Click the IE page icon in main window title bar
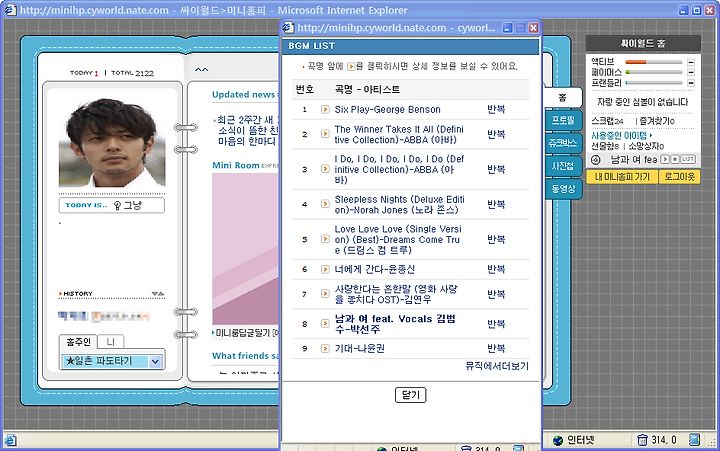The height and width of the screenshot is (451, 720). (x=9, y=10)
